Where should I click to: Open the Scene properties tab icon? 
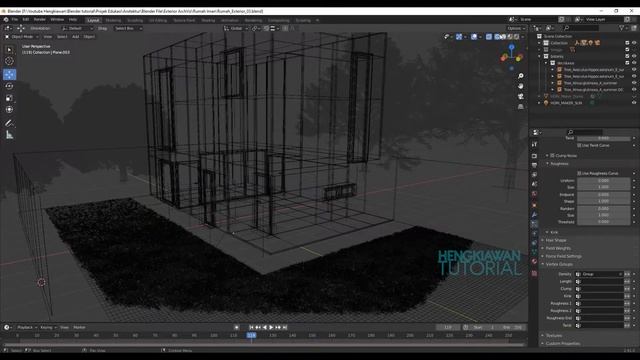point(534,184)
